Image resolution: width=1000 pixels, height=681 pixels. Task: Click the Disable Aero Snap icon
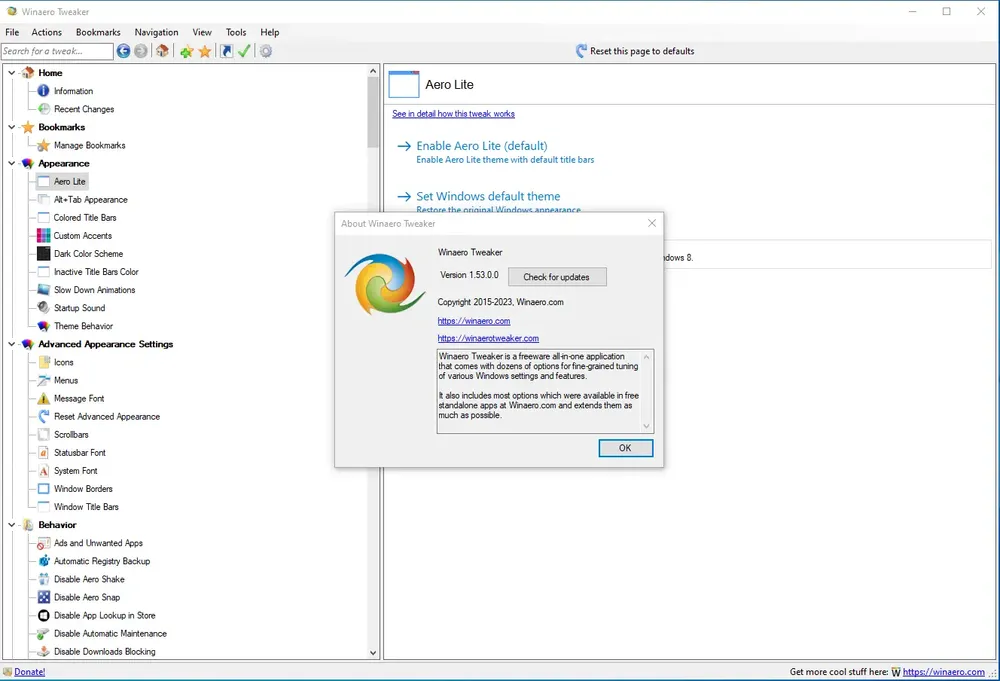pyautogui.click(x=43, y=597)
